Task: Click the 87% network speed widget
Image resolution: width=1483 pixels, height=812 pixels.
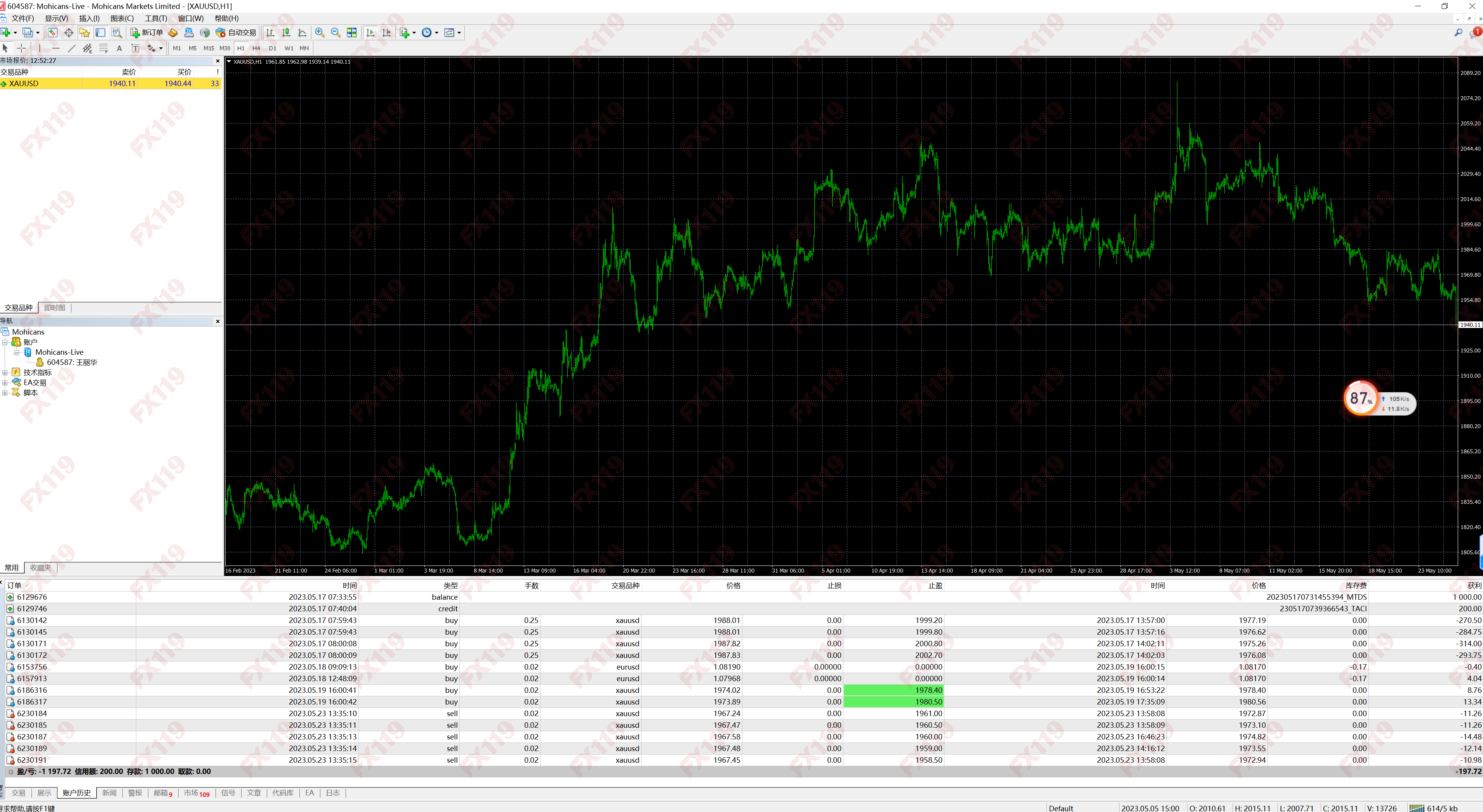Action: pos(1379,398)
